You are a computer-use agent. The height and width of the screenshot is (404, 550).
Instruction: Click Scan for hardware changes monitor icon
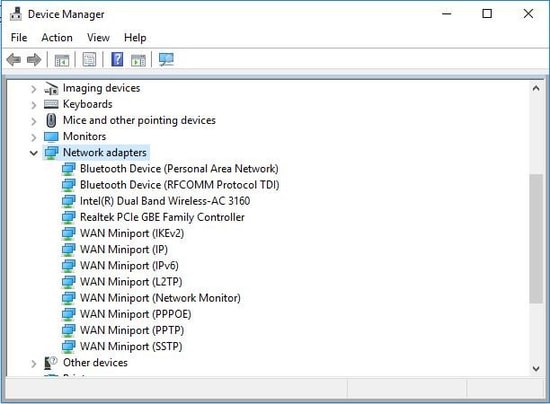[x=166, y=60]
